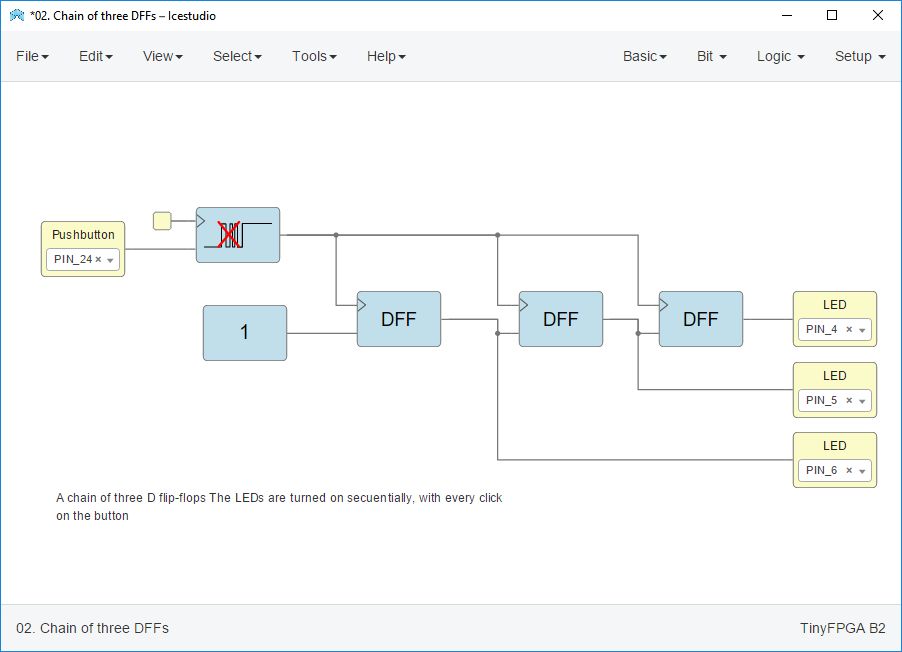The width and height of the screenshot is (902, 652).
Task: Select the rightmost DFF block
Action: point(700,319)
